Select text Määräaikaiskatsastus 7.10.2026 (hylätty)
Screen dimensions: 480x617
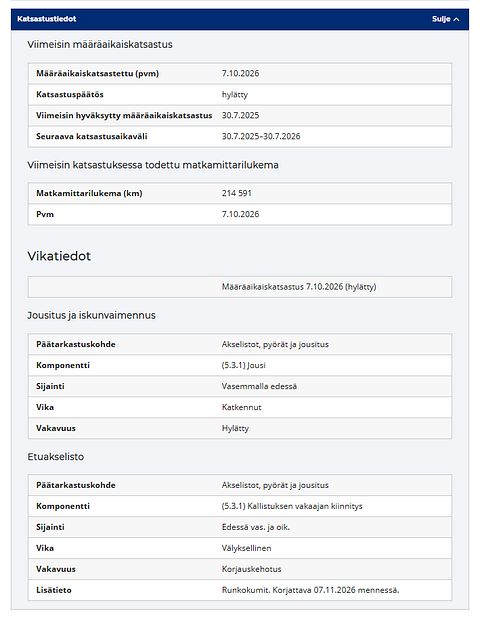(299, 287)
